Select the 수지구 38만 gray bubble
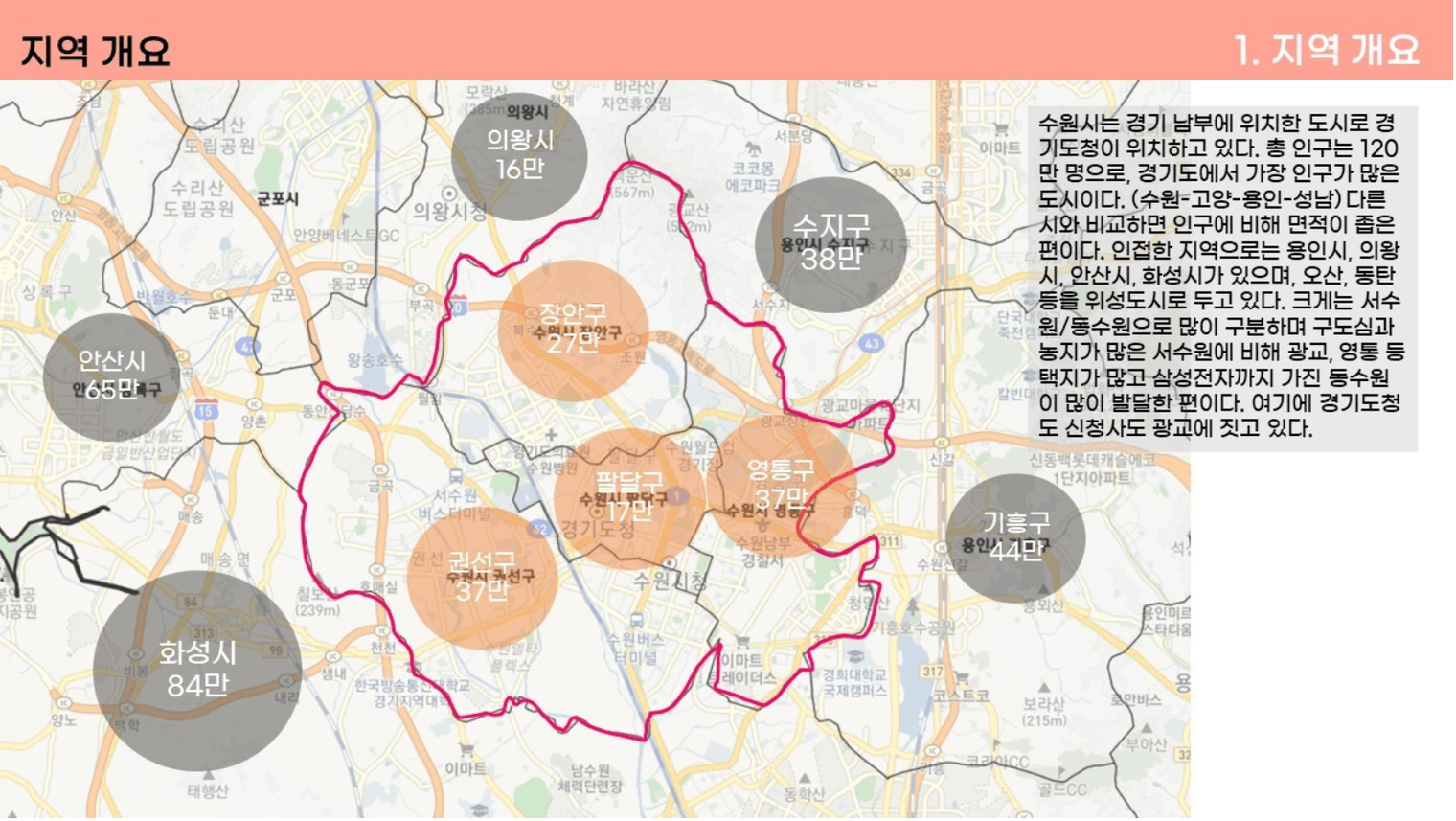 pyautogui.click(x=830, y=244)
